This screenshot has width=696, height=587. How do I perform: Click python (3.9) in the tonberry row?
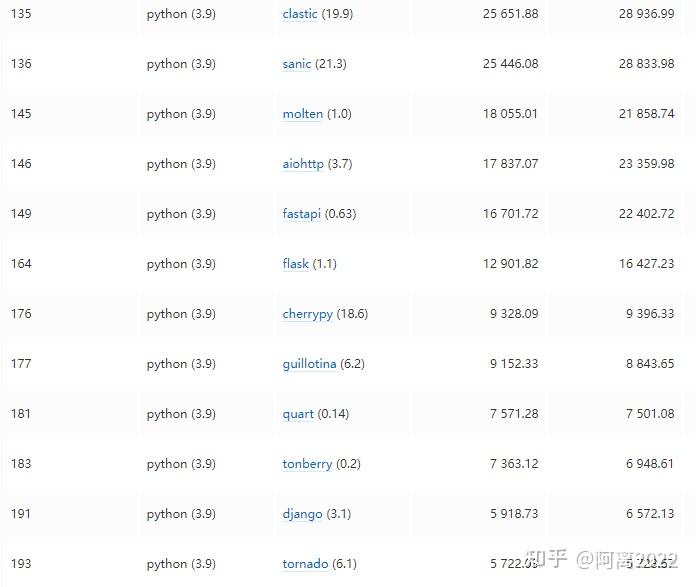click(x=181, y=464)
